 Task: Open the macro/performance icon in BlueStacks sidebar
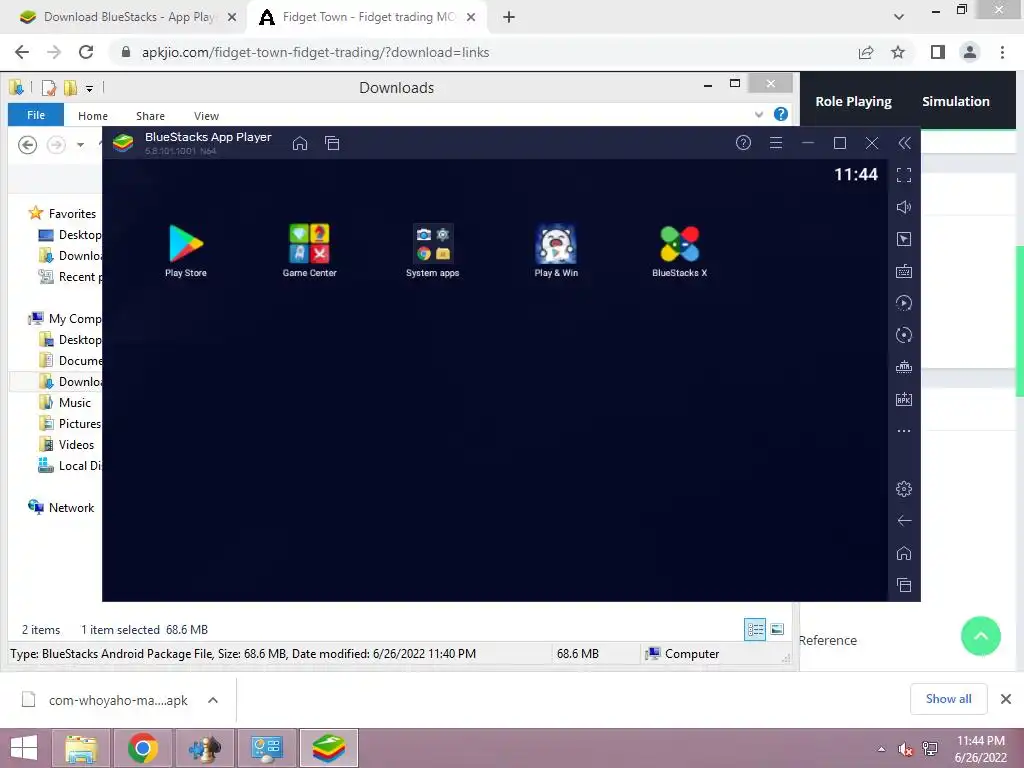click(x=904, y=367)
